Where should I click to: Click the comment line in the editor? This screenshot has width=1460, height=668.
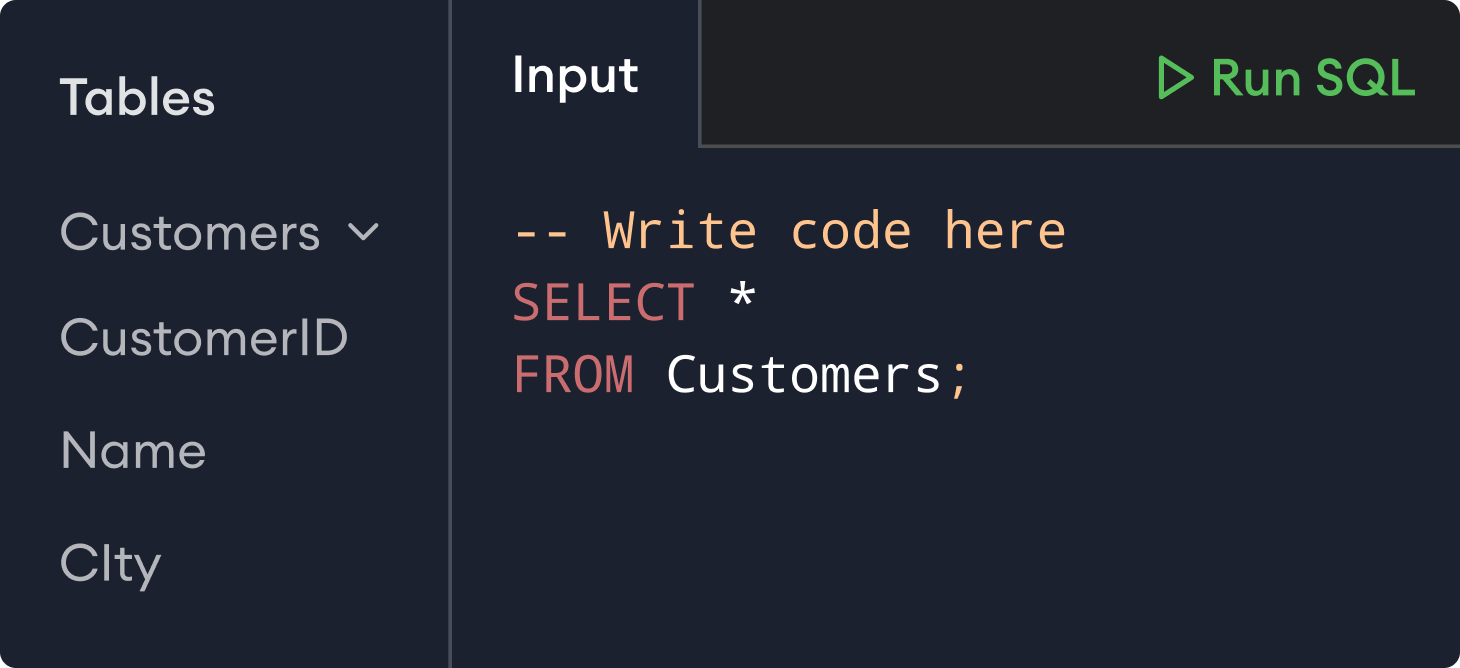(789, 229)
